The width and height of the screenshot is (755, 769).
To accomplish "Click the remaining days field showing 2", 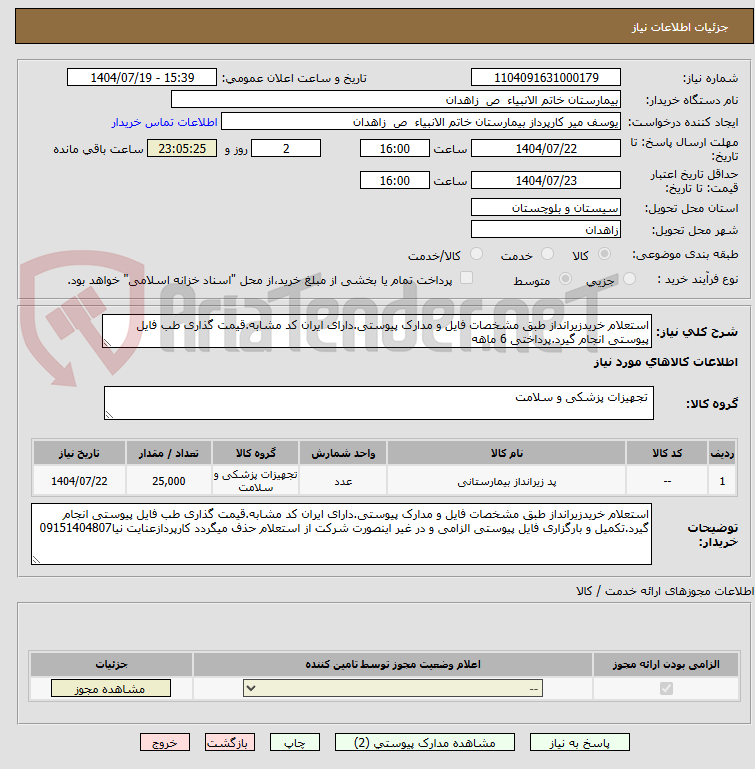I will (x=286, y=149).
